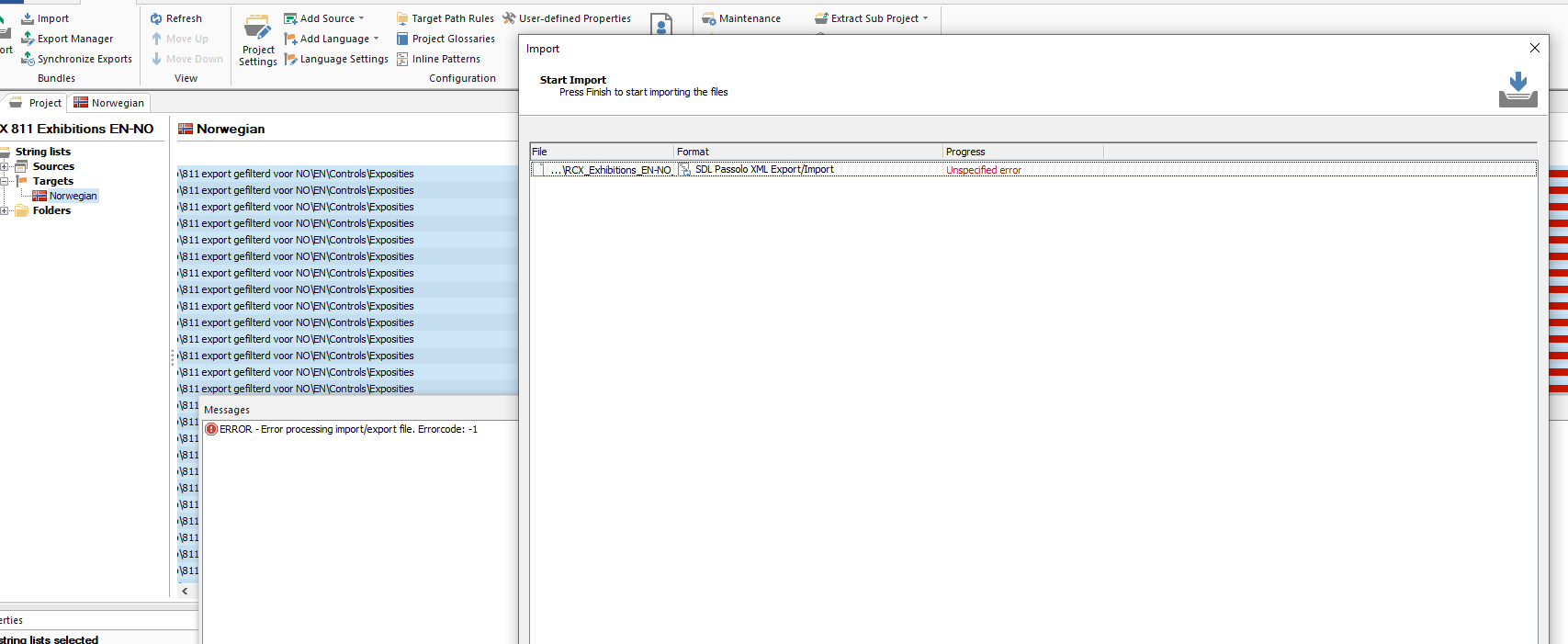Click SDL Passolo XML Export/Import format cell
The height and width of the screenshot is (644, 1568).
(x=764, y=170)
